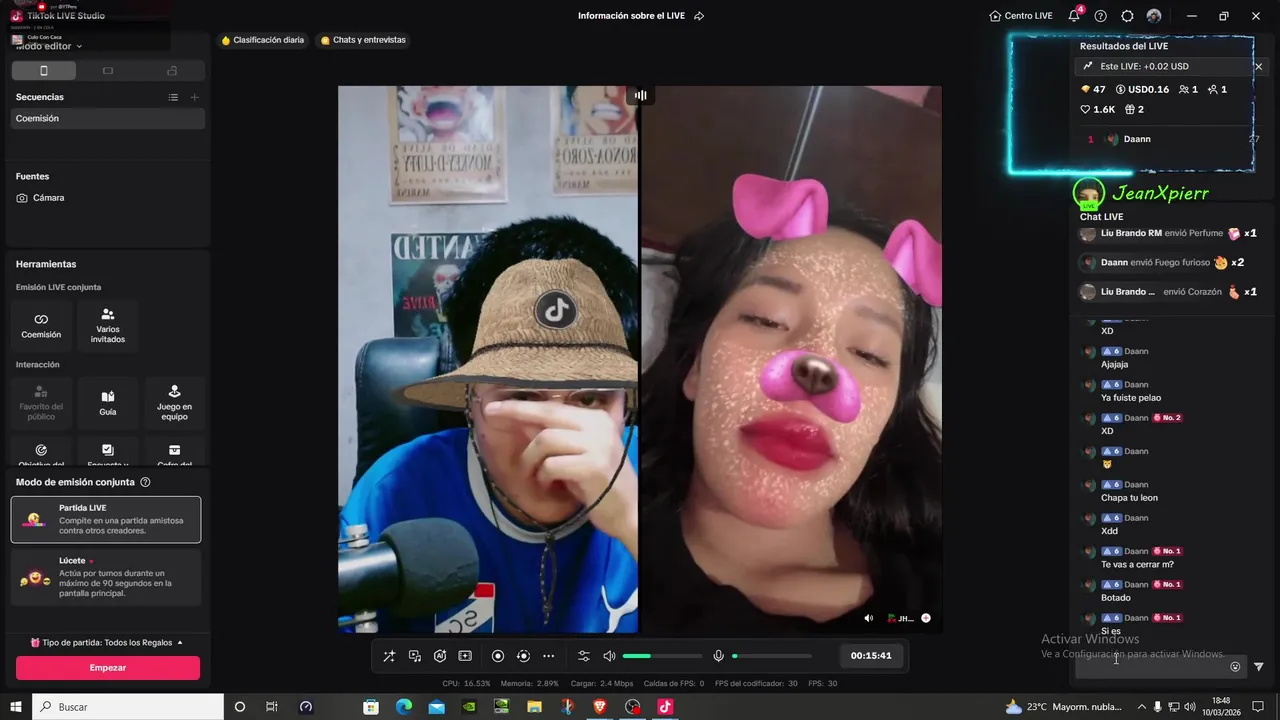Select portrait phone layout mode
Screen dimensions: 1280x720
[43, 71]
